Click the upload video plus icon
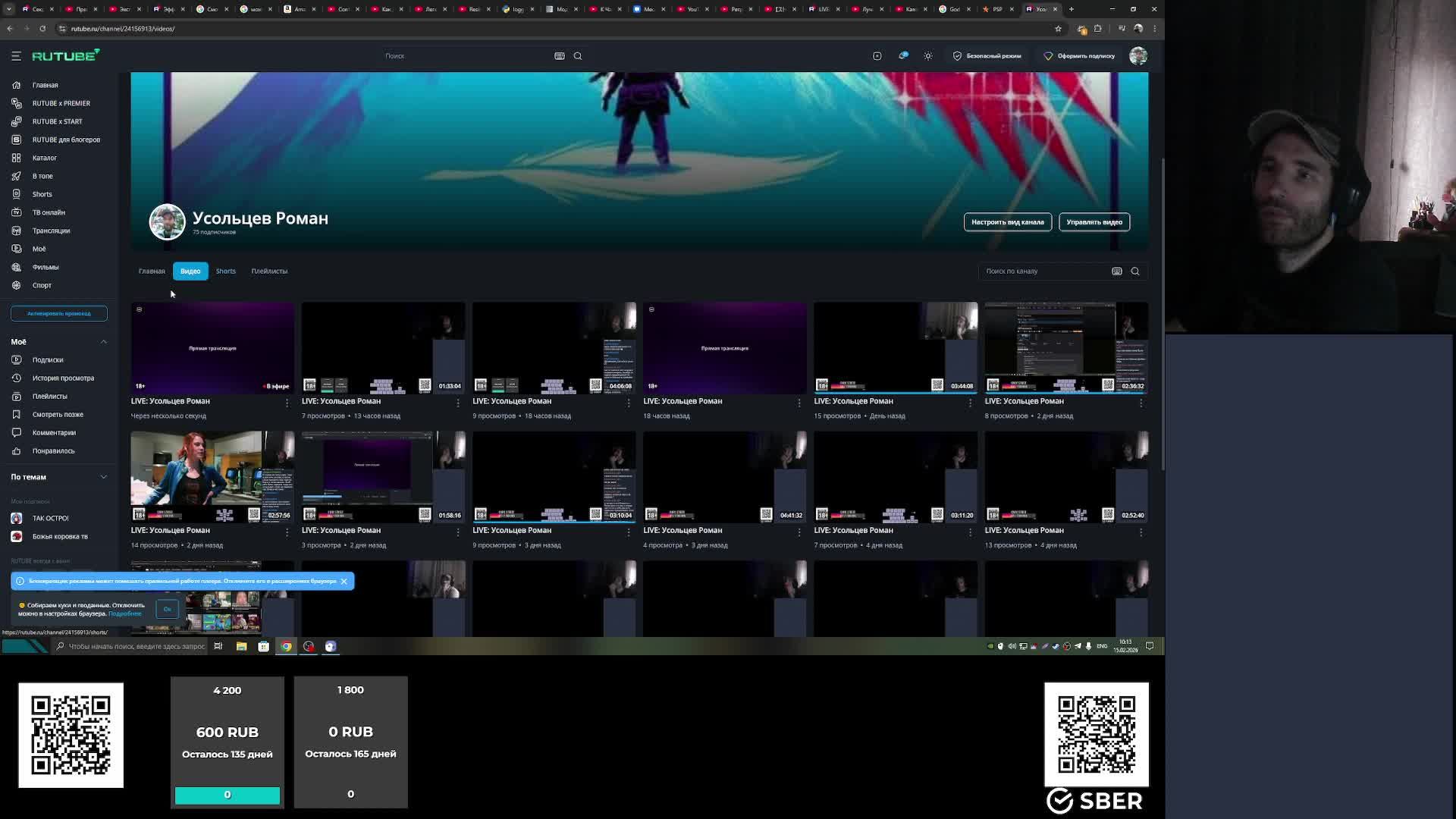Screen dimensions: 1456x819 click(877, 56)
